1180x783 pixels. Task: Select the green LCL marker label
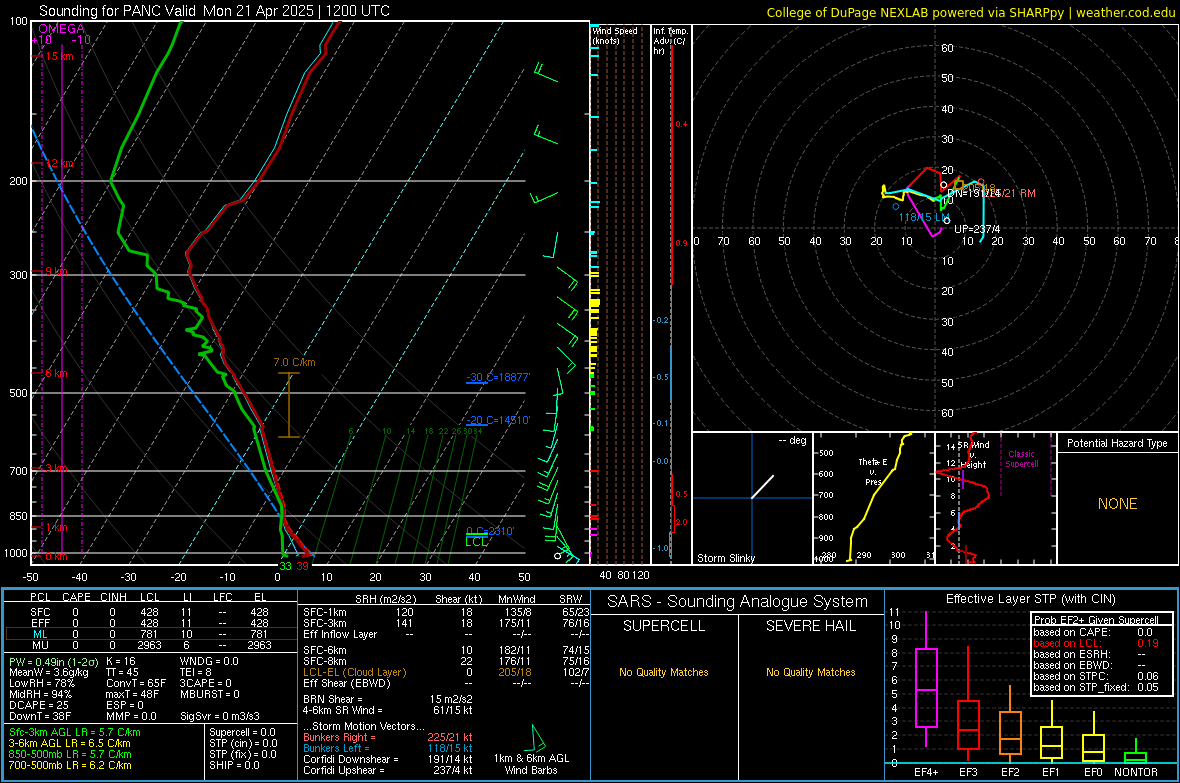pos(476,541)
